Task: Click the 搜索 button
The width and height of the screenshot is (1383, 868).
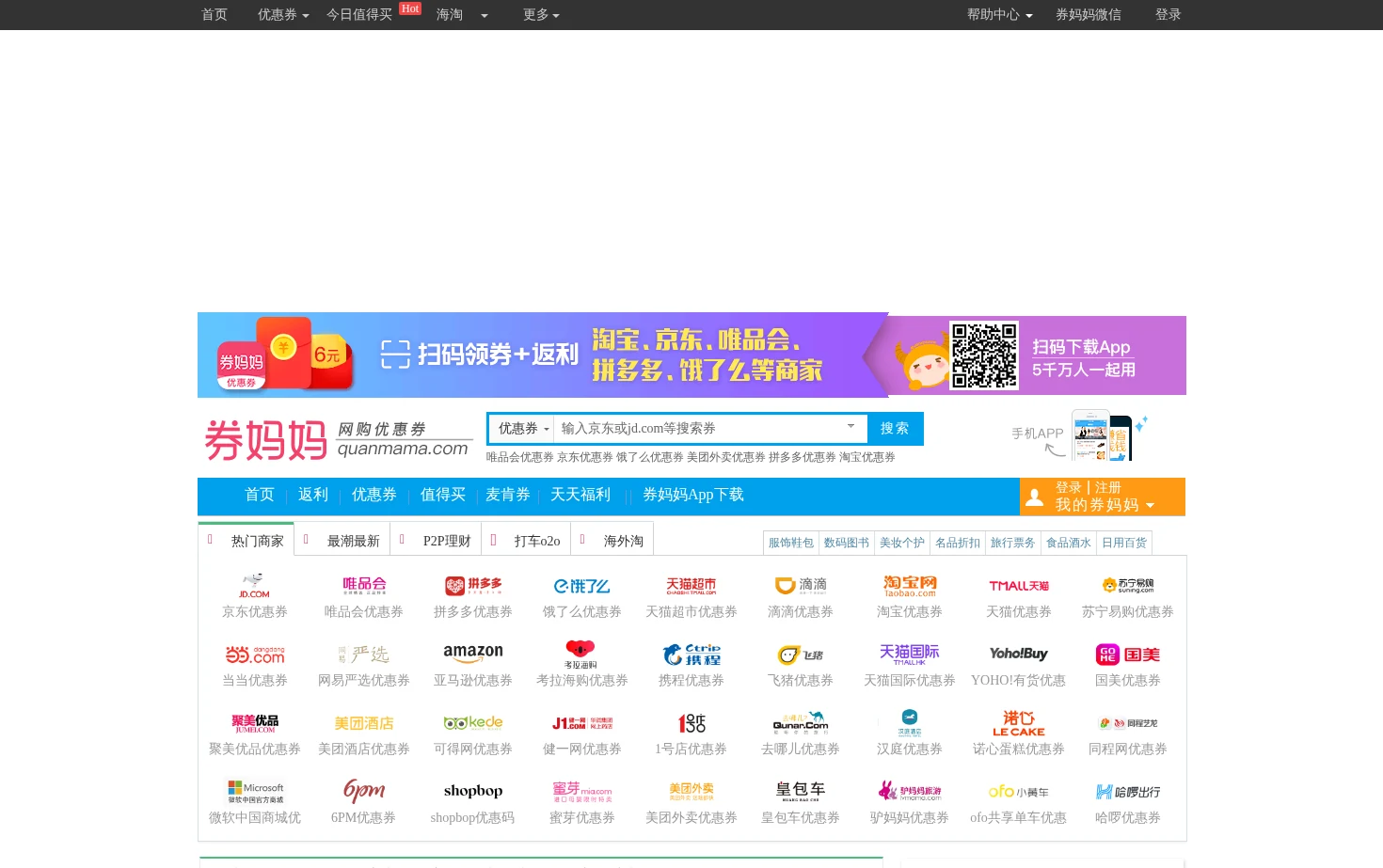Action: coord(895,428)
